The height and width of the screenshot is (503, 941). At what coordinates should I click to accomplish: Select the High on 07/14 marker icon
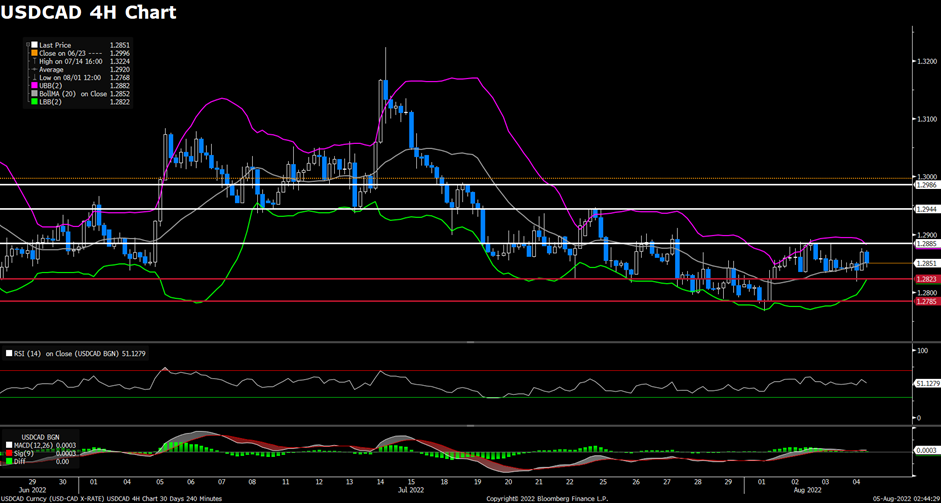(x=33, y=61)
